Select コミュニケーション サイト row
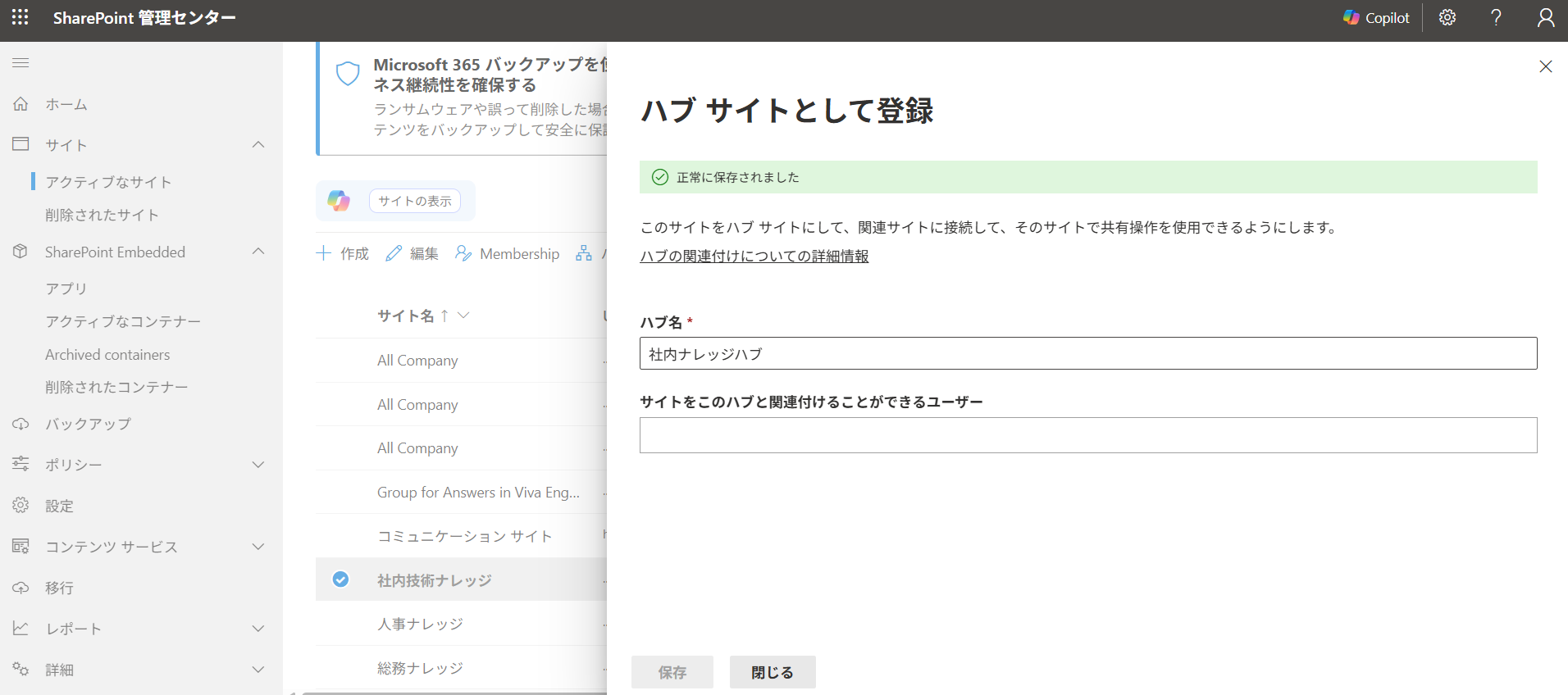 click(x=461, y=536)
